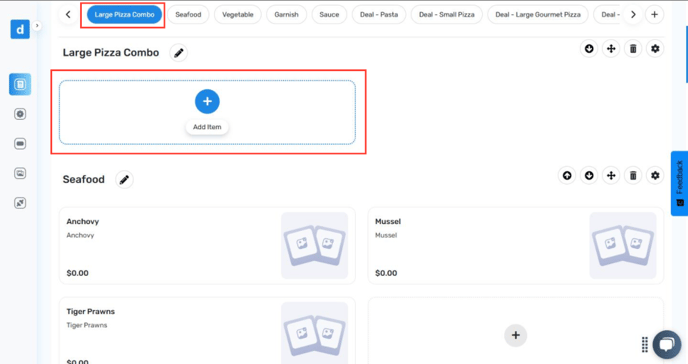
Task: Click the blue plus Add Item circle
Action: (x=207, y=101)
